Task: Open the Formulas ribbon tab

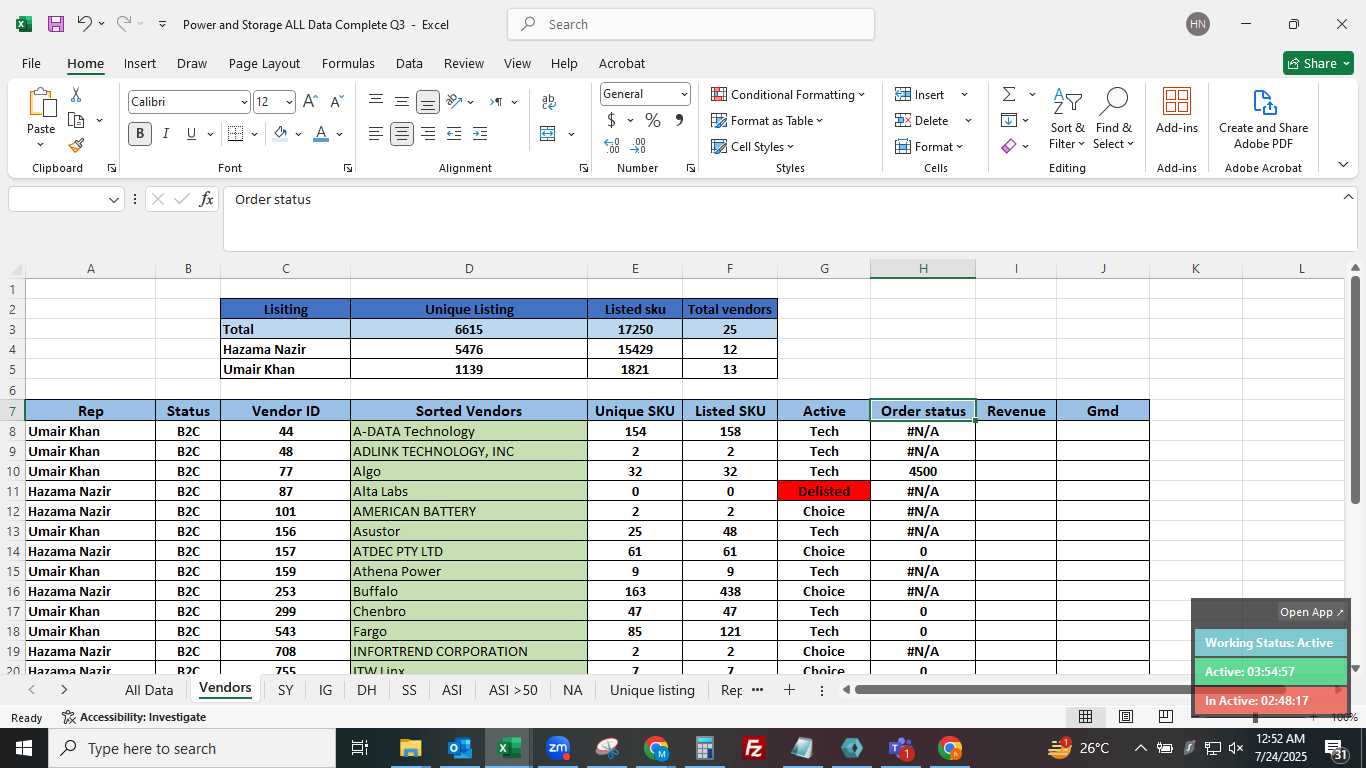Action: 348,63
